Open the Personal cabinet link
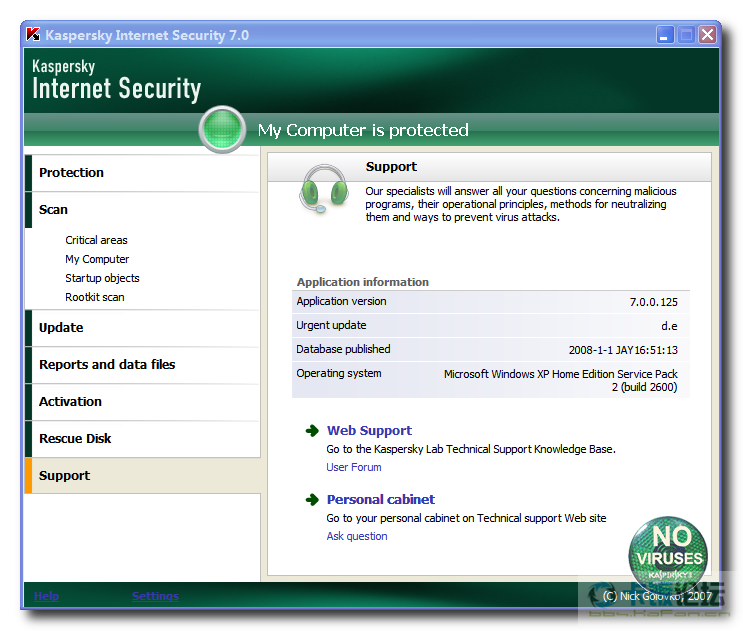The image size is (743, 631). pyautogui.click(x=381, y=500)
